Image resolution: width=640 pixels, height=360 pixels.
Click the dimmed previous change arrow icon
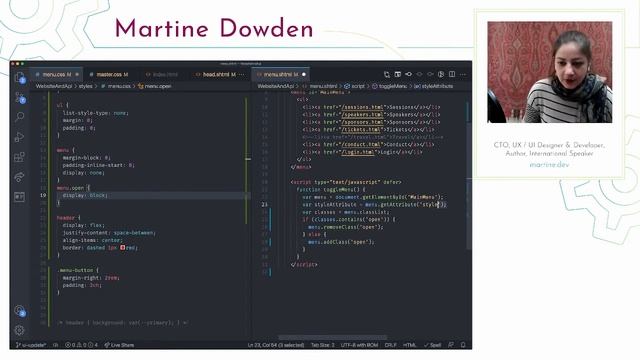[x=419, y=74]
